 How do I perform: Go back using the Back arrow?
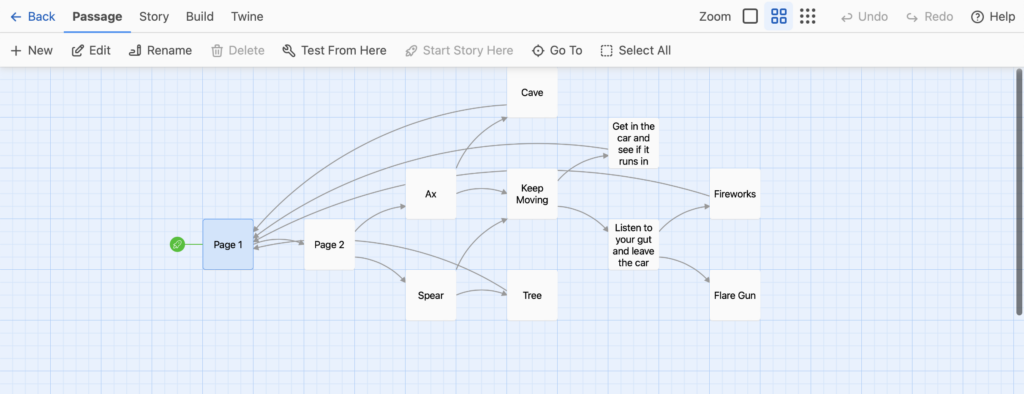pos(33,16)
